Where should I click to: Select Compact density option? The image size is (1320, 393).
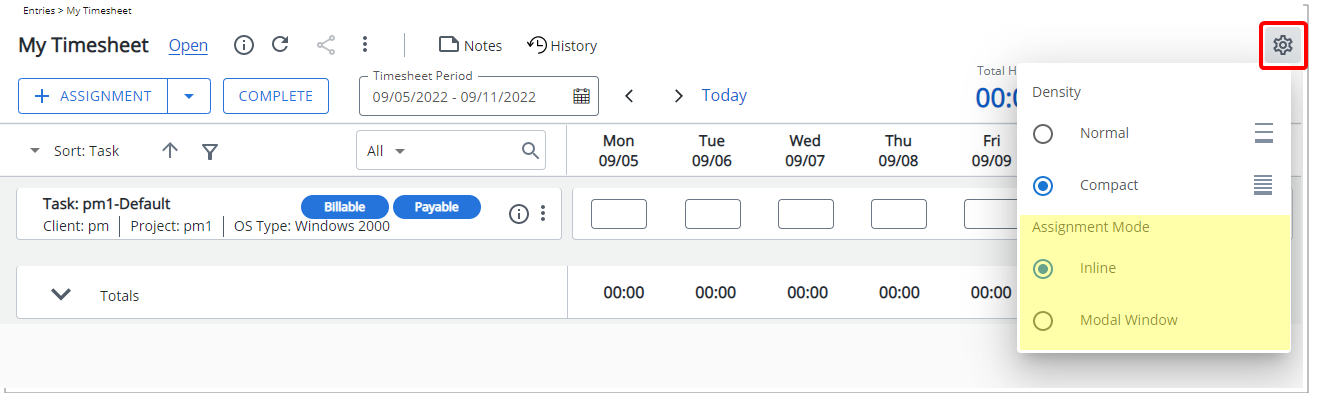click(x=1043, y=185)
